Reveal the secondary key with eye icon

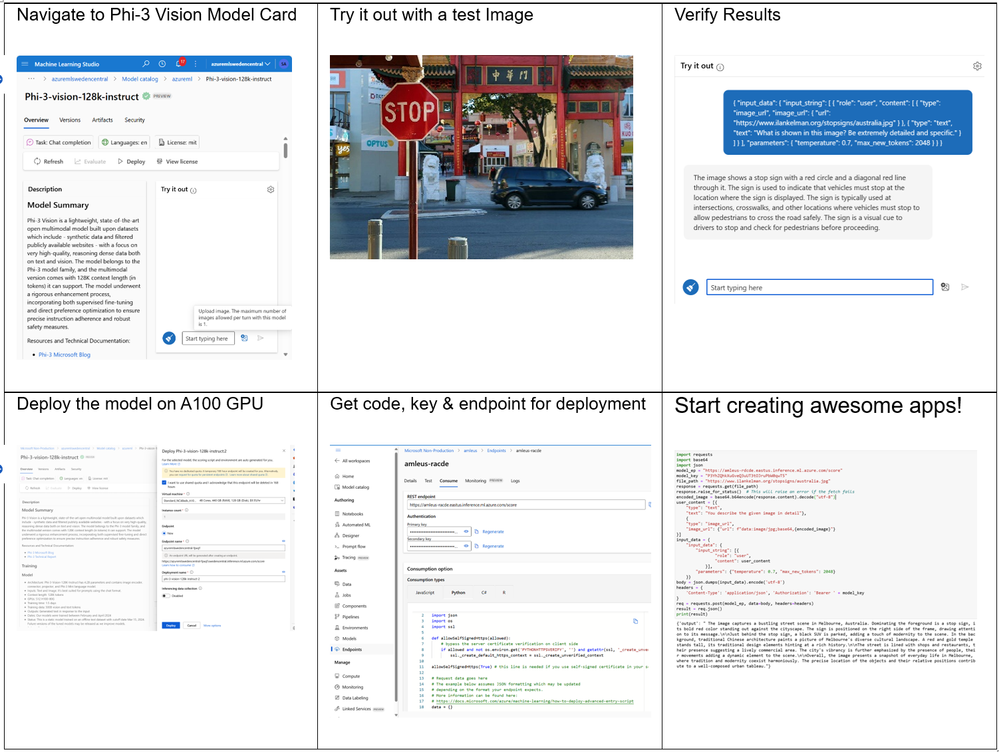click(466, 546)
